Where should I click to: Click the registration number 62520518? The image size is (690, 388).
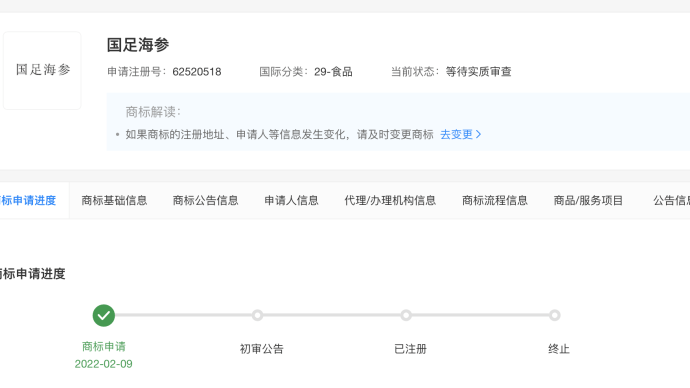(197, 72)
